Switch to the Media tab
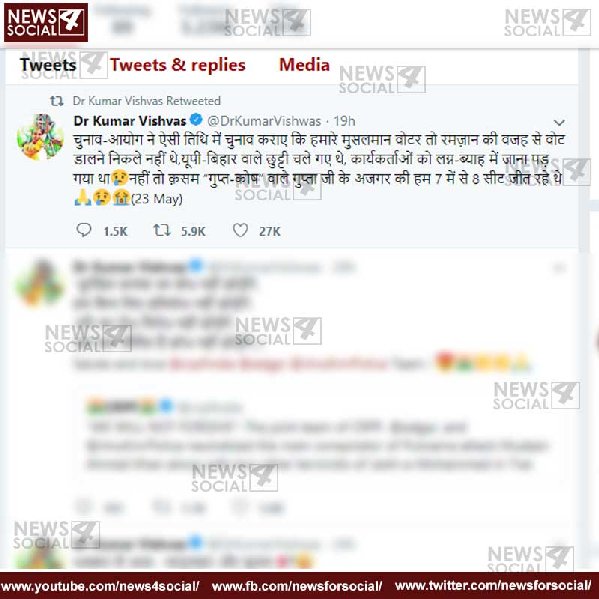The height and width of the screenshot is (599, 599). pyautogui.click(x=304, y=65)
